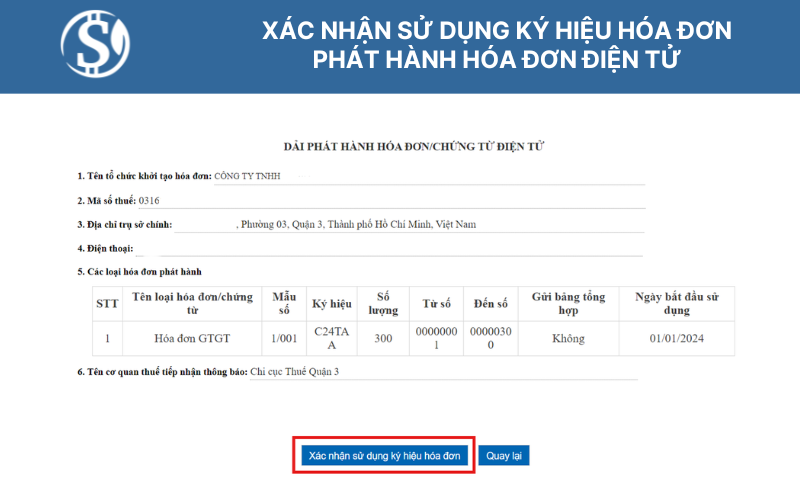
Task: Select tax code value '0316'
Action: coord(149,201)
